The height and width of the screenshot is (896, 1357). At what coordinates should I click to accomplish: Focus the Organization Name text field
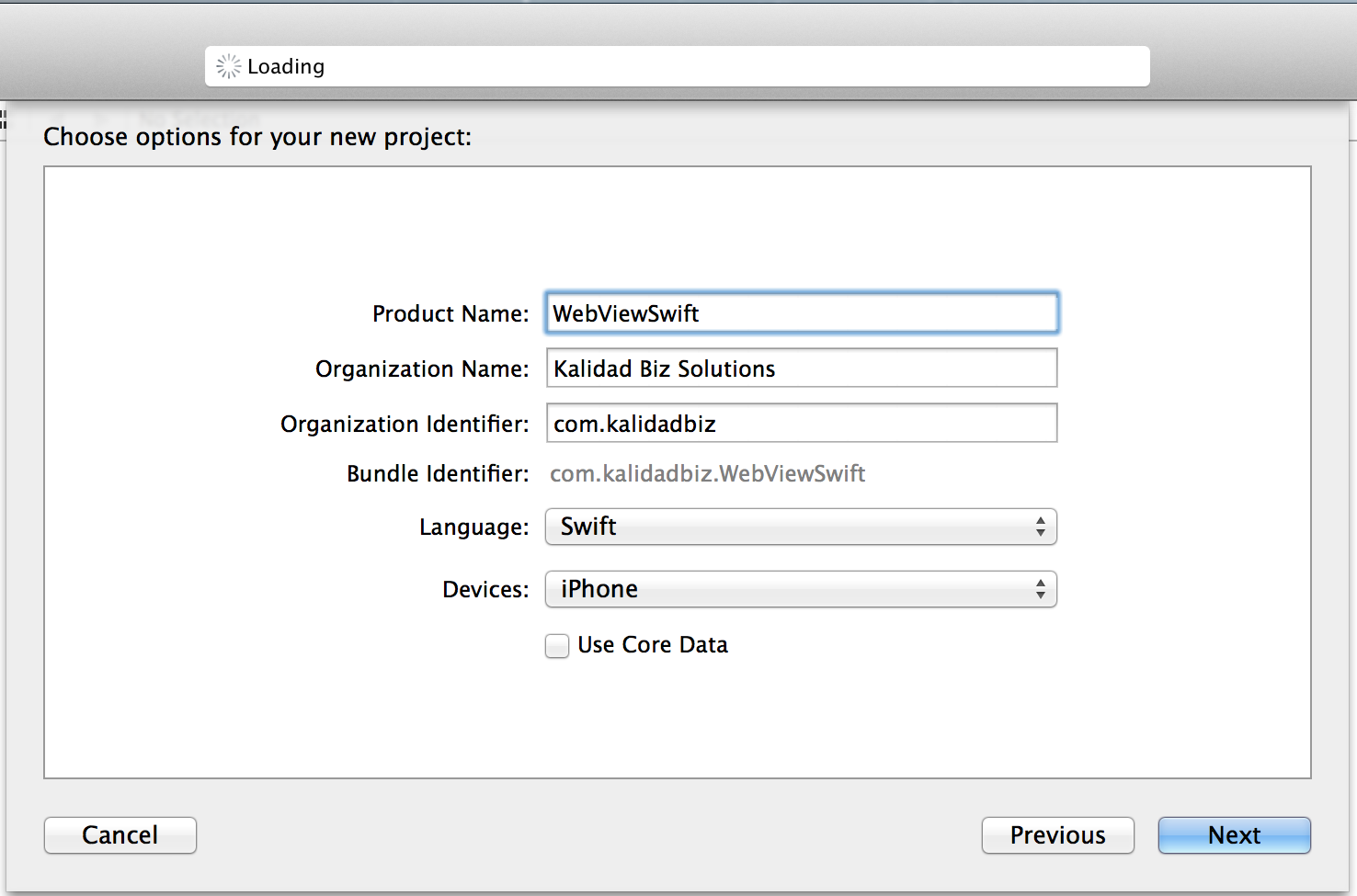pos(801,369)
